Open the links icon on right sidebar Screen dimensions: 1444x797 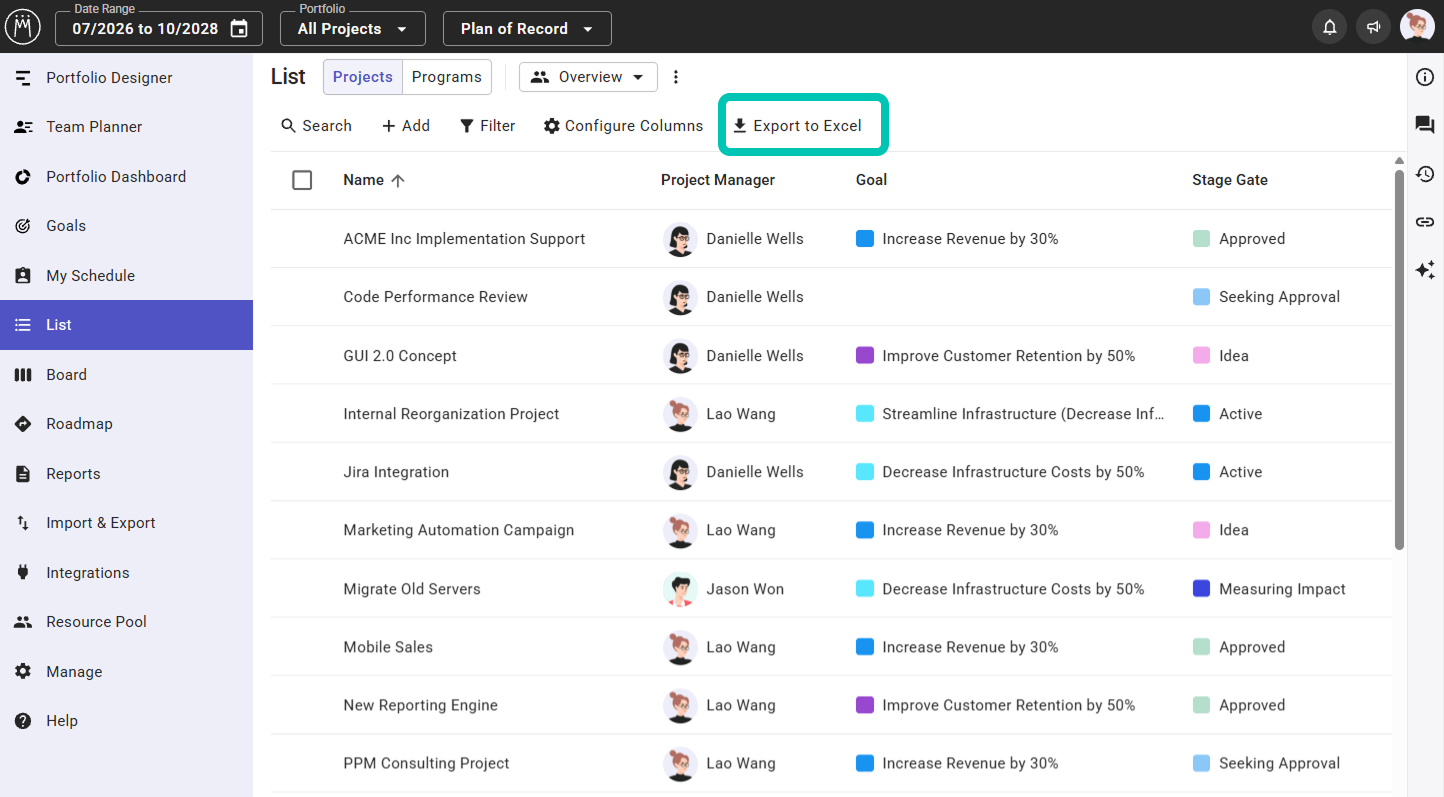coord(1425,222)
